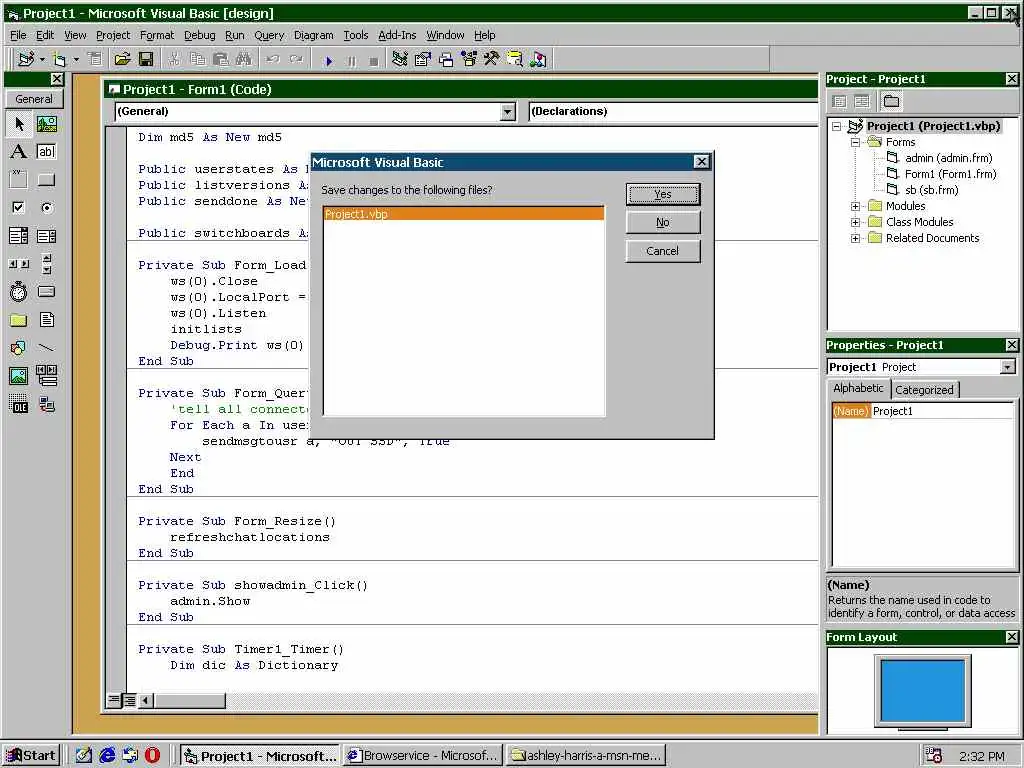This screenshot has width=1024, height=768.
Task: Open the Debug menu
Action: point(199,35)
